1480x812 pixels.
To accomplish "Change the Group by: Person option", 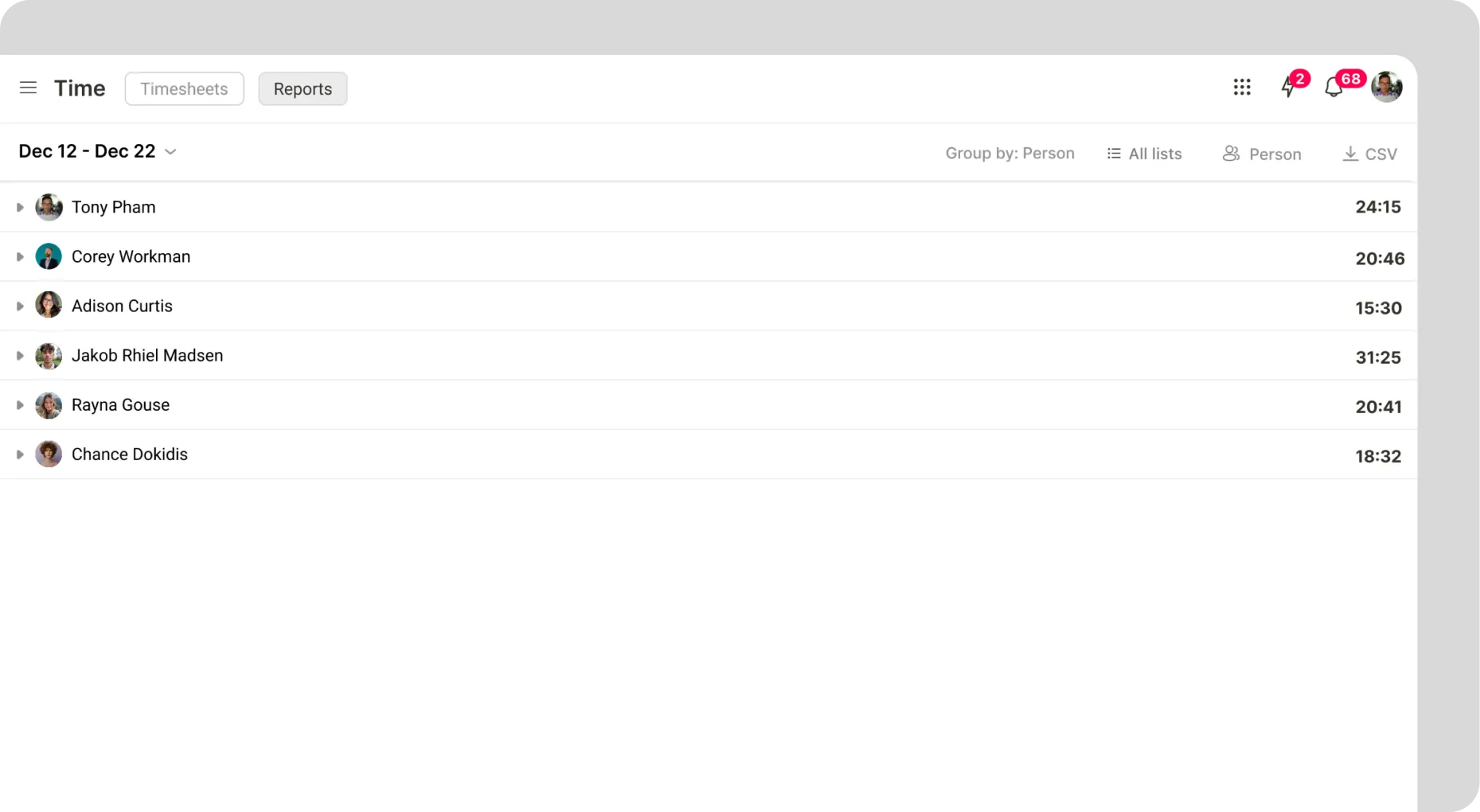I will (x=1009, y=154).
